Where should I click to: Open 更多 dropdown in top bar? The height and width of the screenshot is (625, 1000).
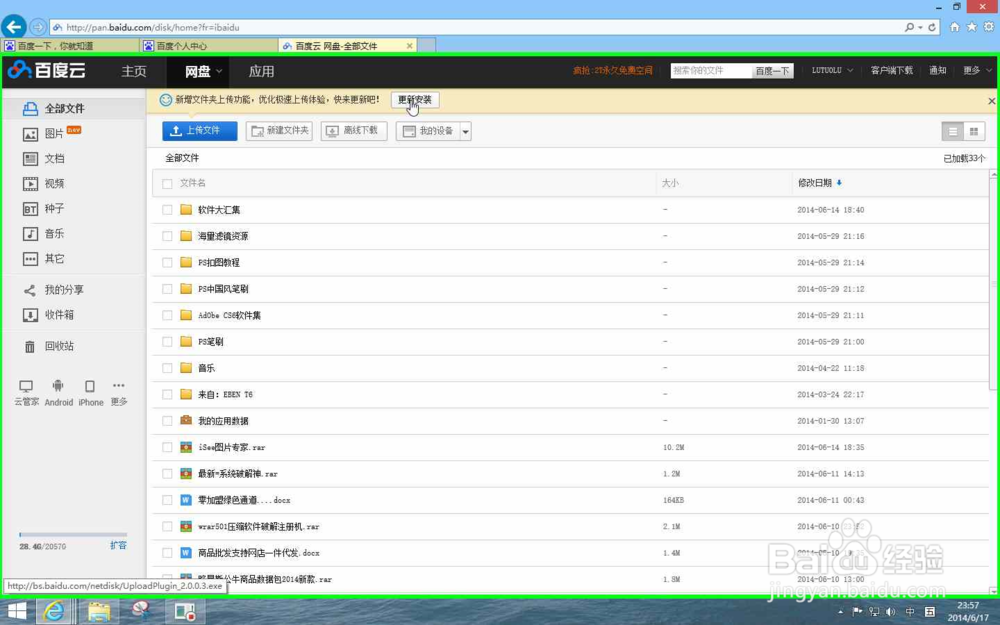coord(977,70)
